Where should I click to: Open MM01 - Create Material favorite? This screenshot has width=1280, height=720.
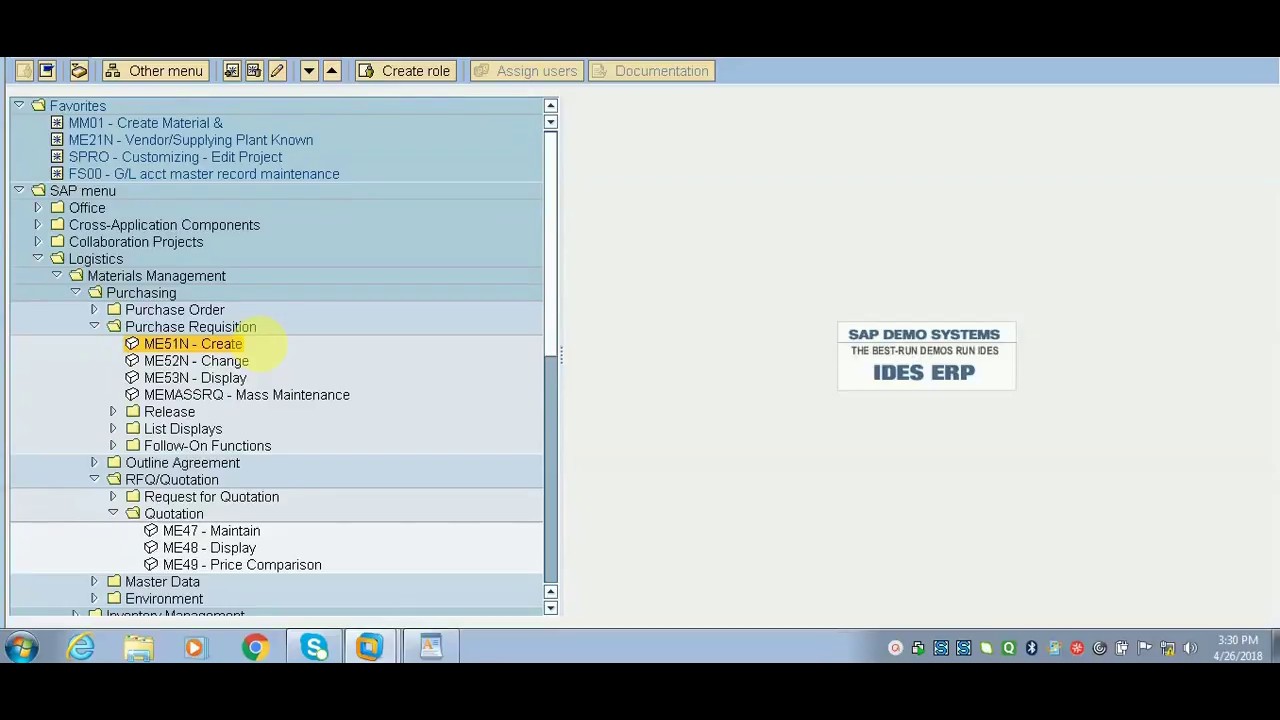146,123
